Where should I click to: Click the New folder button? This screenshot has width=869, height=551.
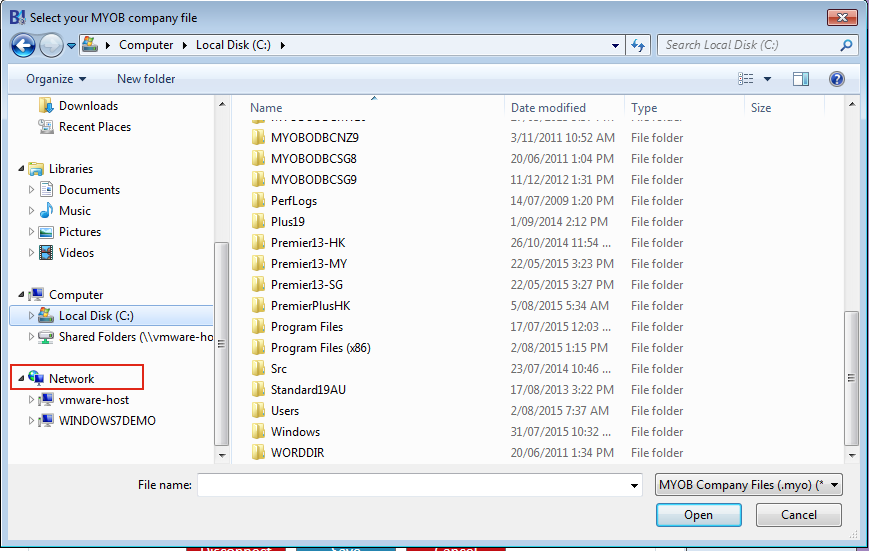coord(146,79)
